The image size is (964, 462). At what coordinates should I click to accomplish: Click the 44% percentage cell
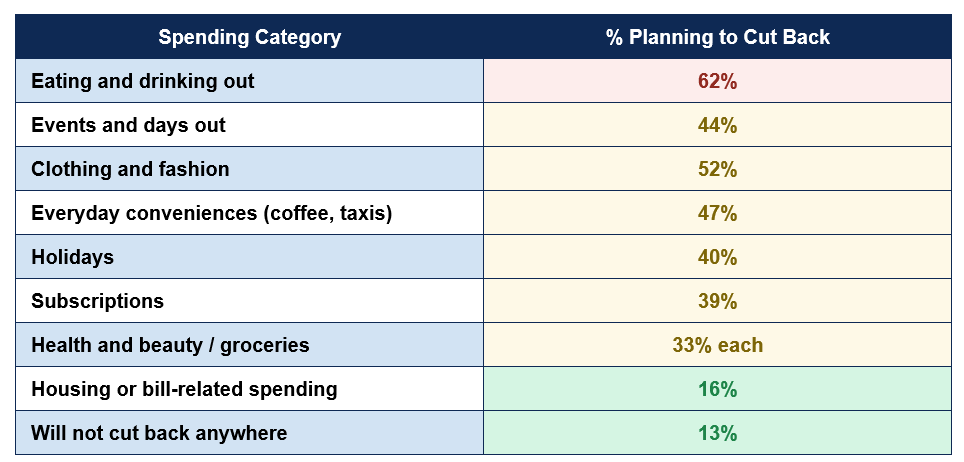coord(717,125)
